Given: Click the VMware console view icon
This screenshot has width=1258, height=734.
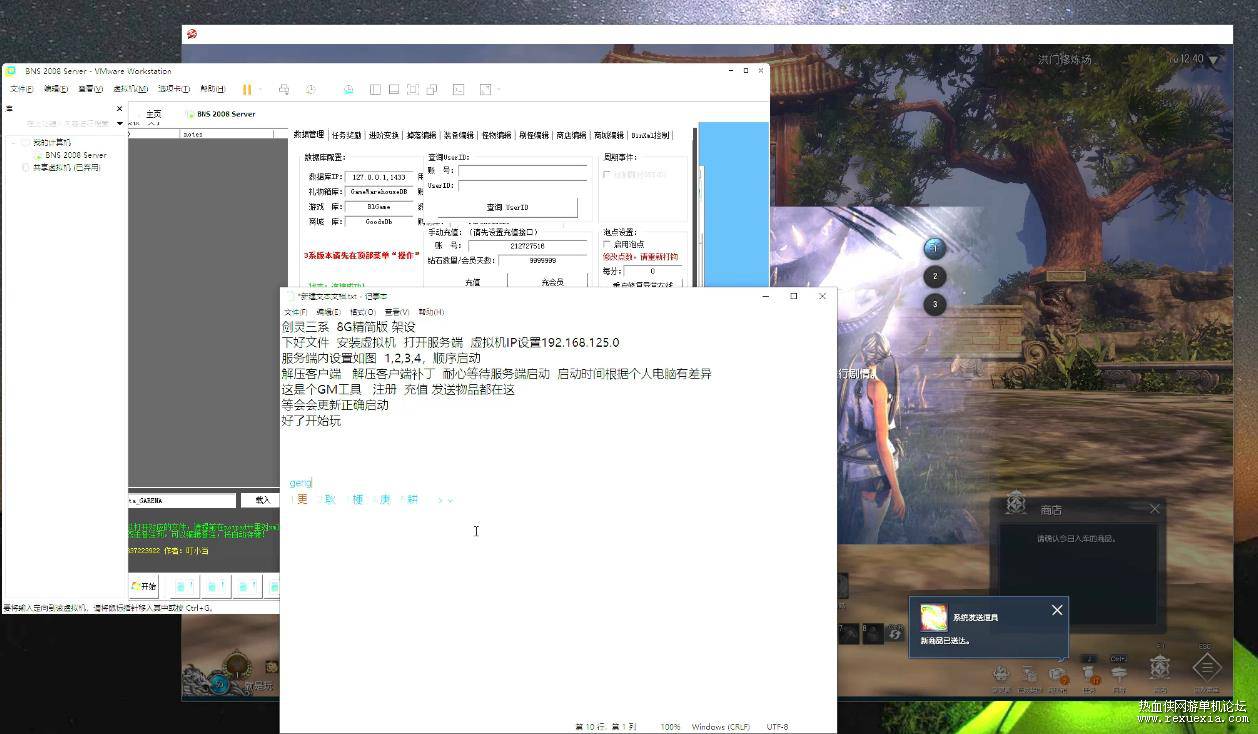Looking at the screenshot, I should [459, 89].
